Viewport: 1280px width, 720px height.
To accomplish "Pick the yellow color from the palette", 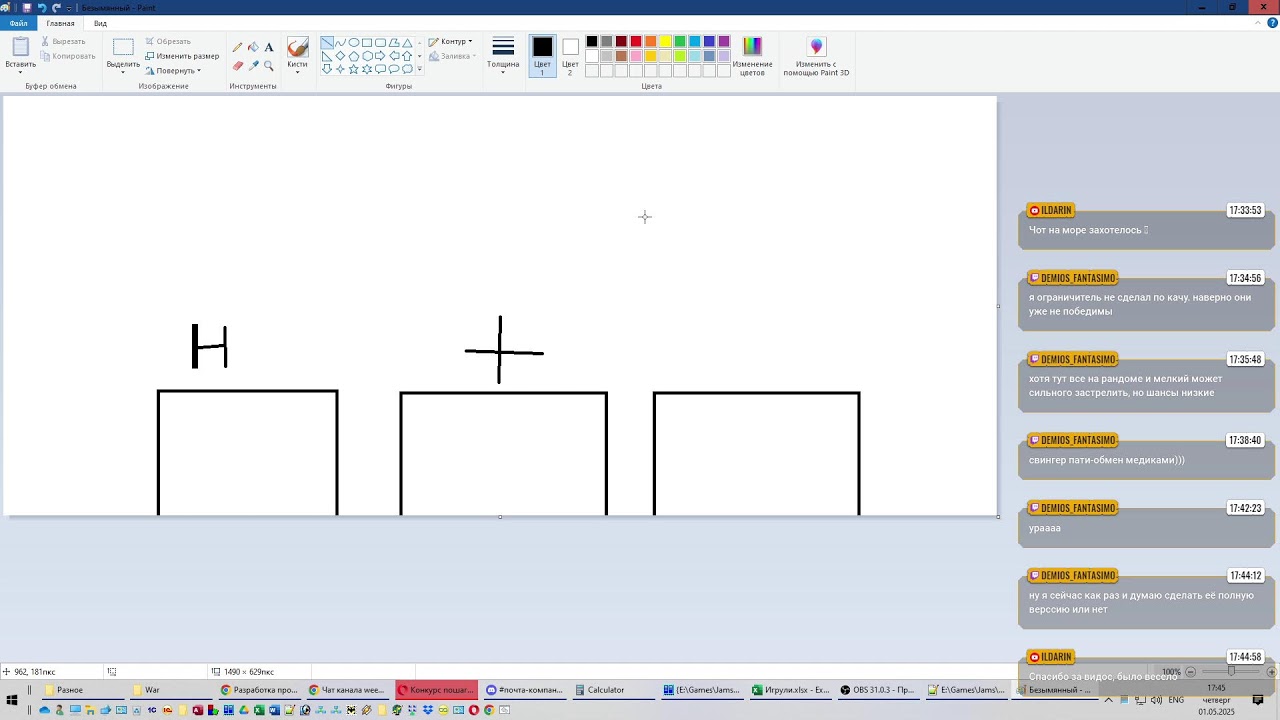I will 665,42.
